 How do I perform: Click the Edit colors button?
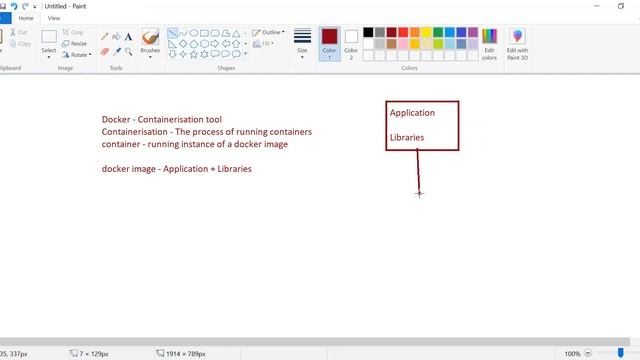click(489, 44)
